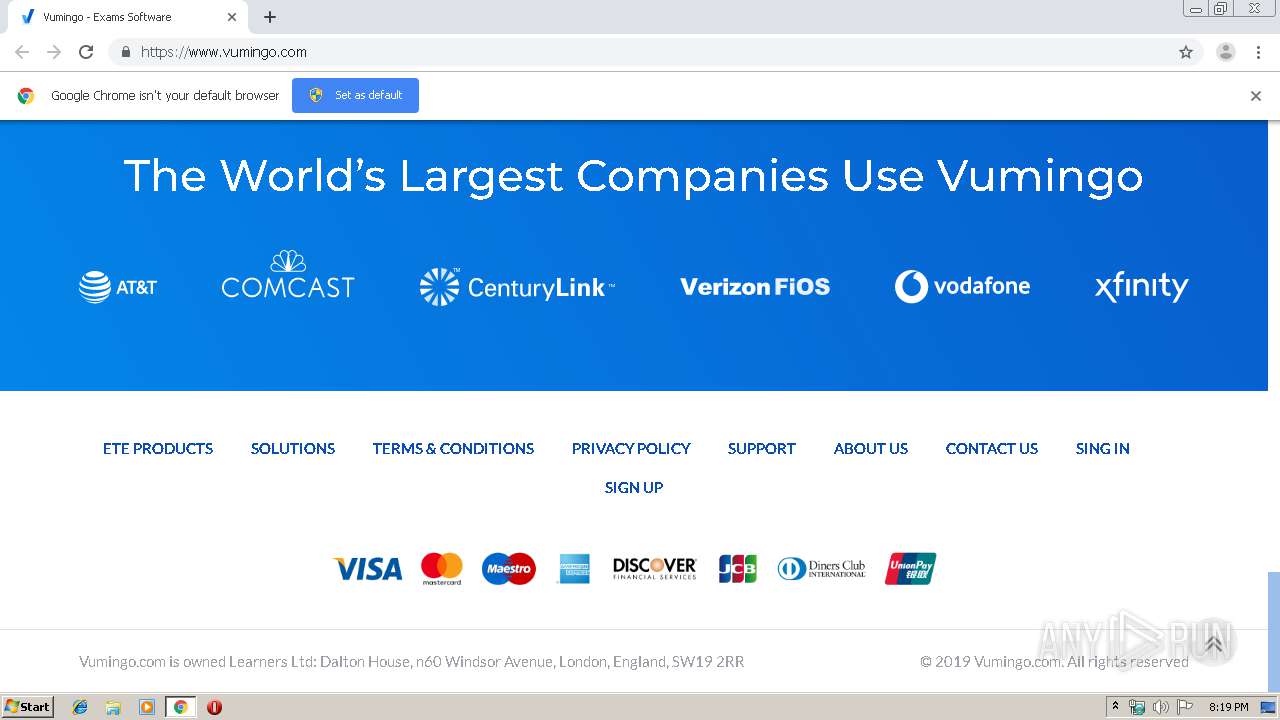Open TERMS & CONDITIONS link
This screenshot has height=720, width=1280.
coord(453,449)
